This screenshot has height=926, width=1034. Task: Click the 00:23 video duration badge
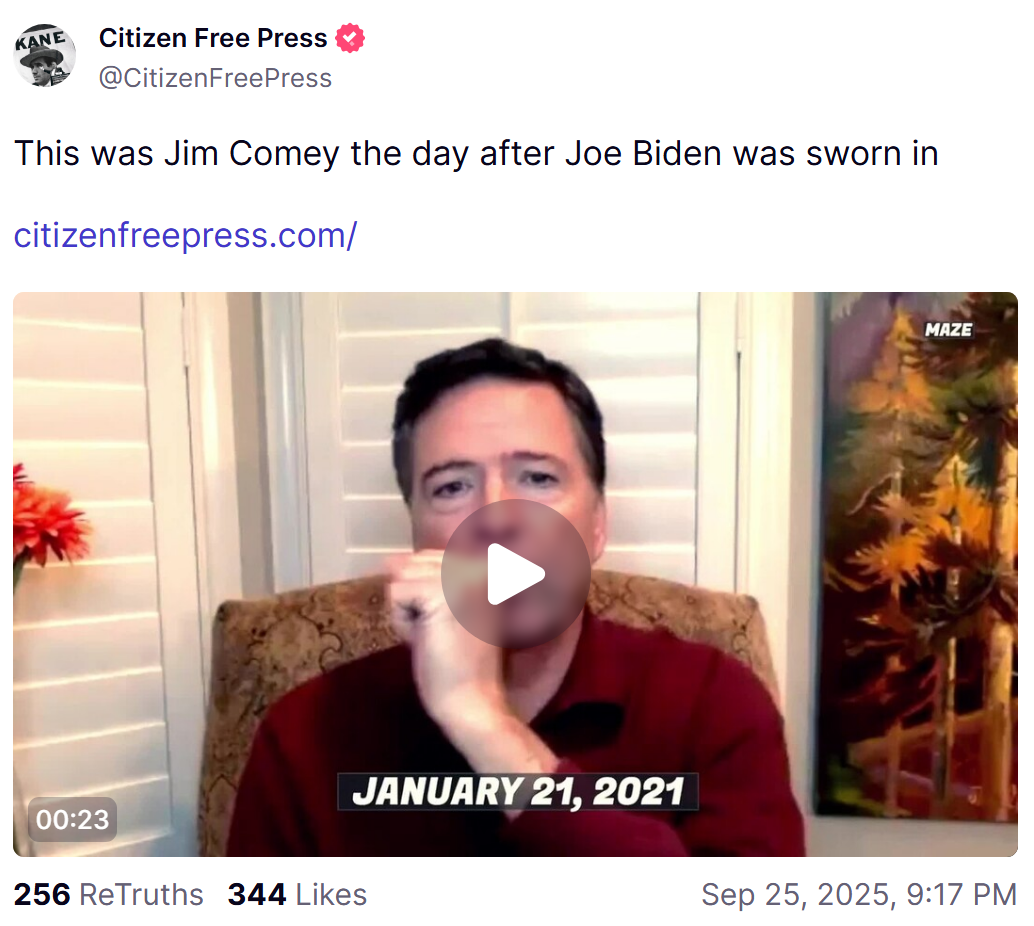72,819
